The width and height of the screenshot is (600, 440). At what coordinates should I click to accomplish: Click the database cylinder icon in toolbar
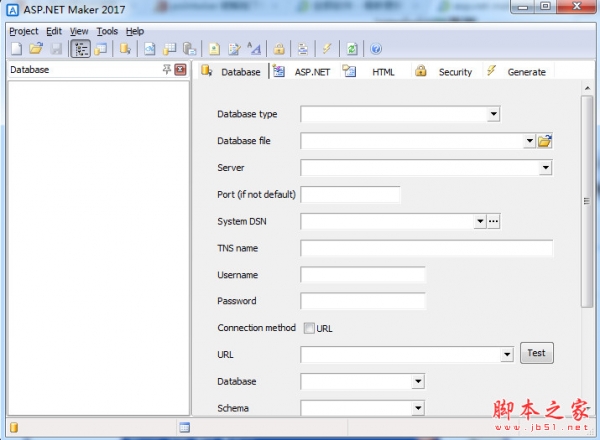125,49
